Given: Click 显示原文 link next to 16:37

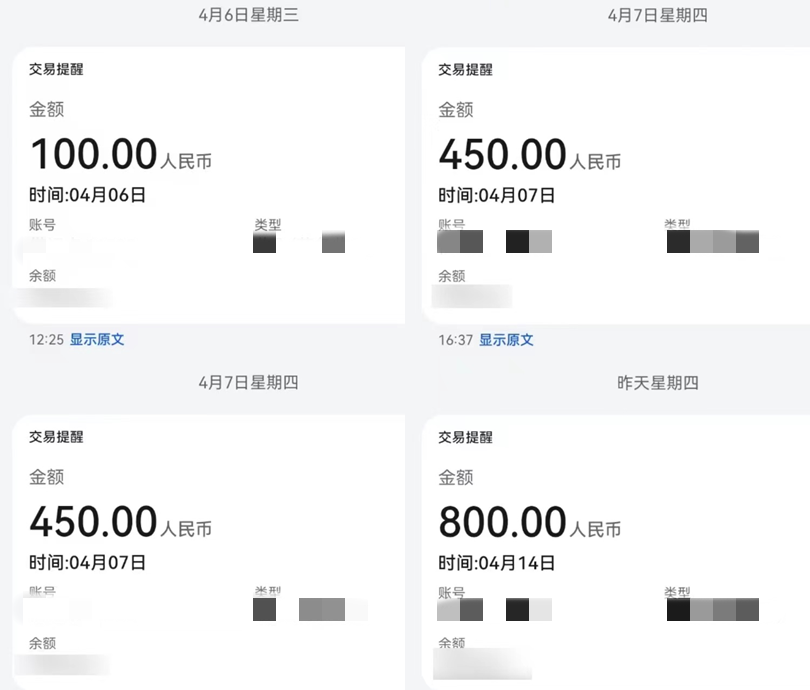Looking at the screenshot, I should click(506, 340).
